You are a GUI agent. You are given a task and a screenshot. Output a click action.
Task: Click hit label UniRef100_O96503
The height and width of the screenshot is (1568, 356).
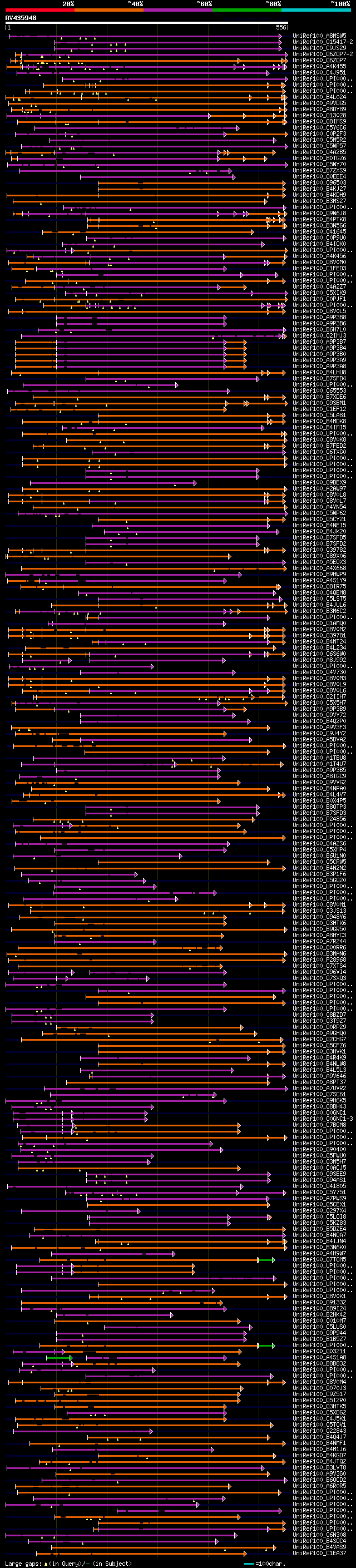point(319,182)
